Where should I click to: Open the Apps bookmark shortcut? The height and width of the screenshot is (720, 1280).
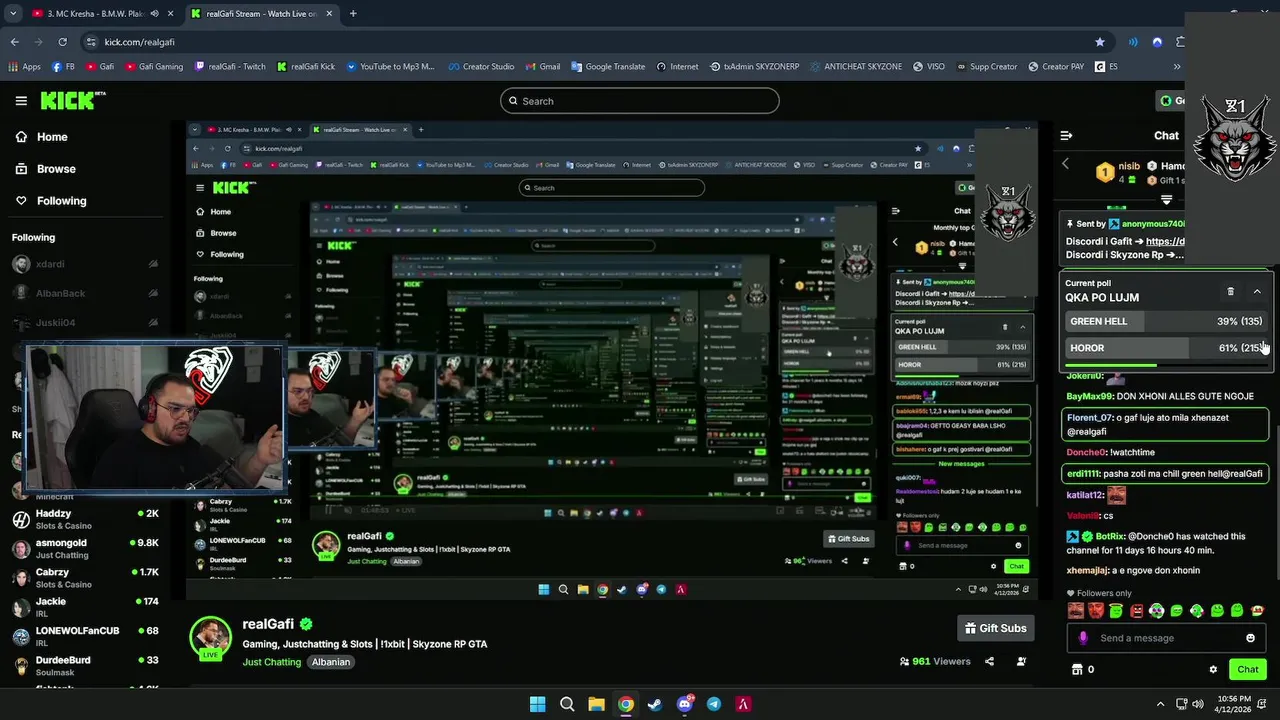click(25, 67)
